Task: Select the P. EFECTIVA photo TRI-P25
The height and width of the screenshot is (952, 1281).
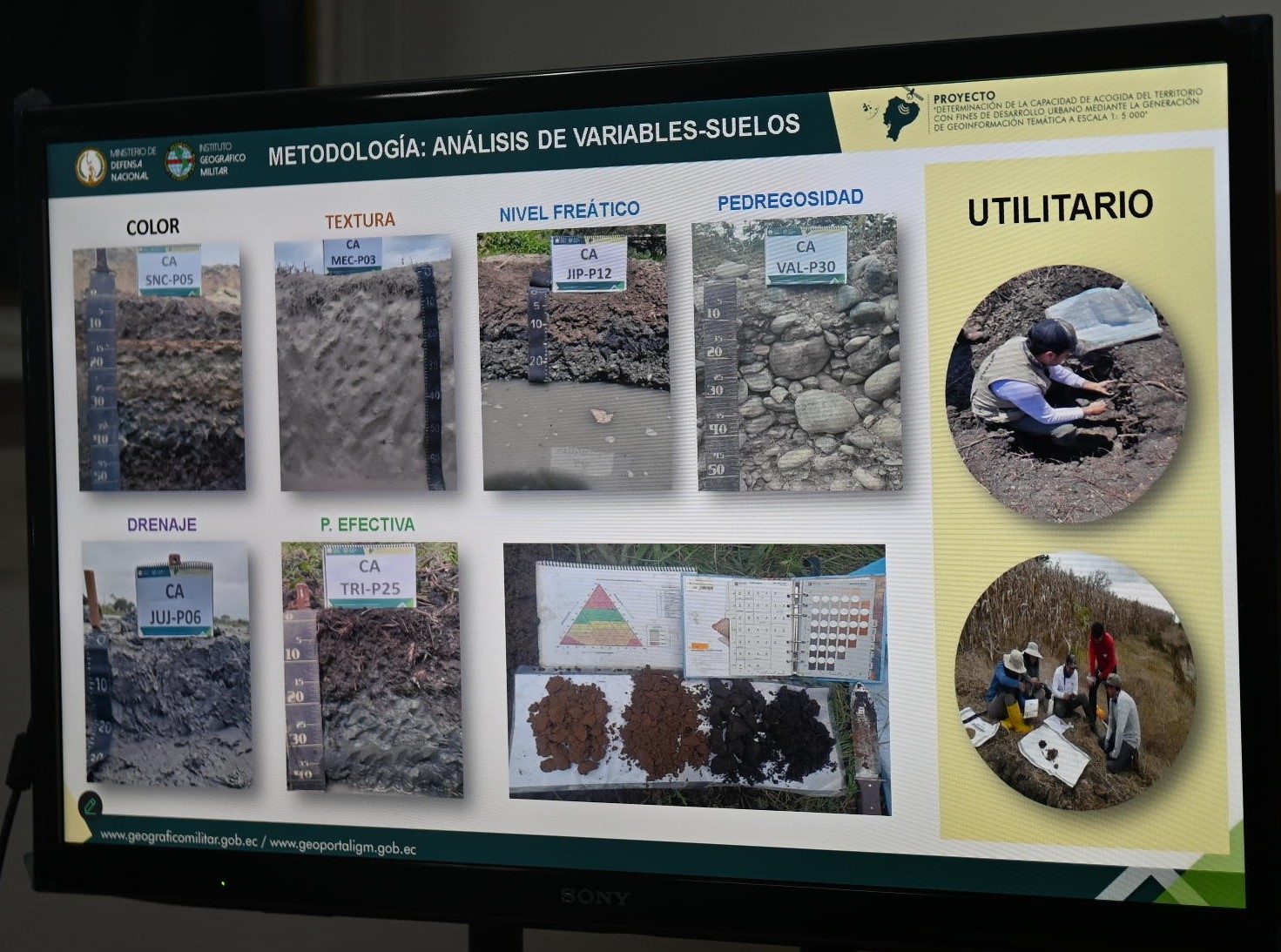Action: (x=373, y=669)
